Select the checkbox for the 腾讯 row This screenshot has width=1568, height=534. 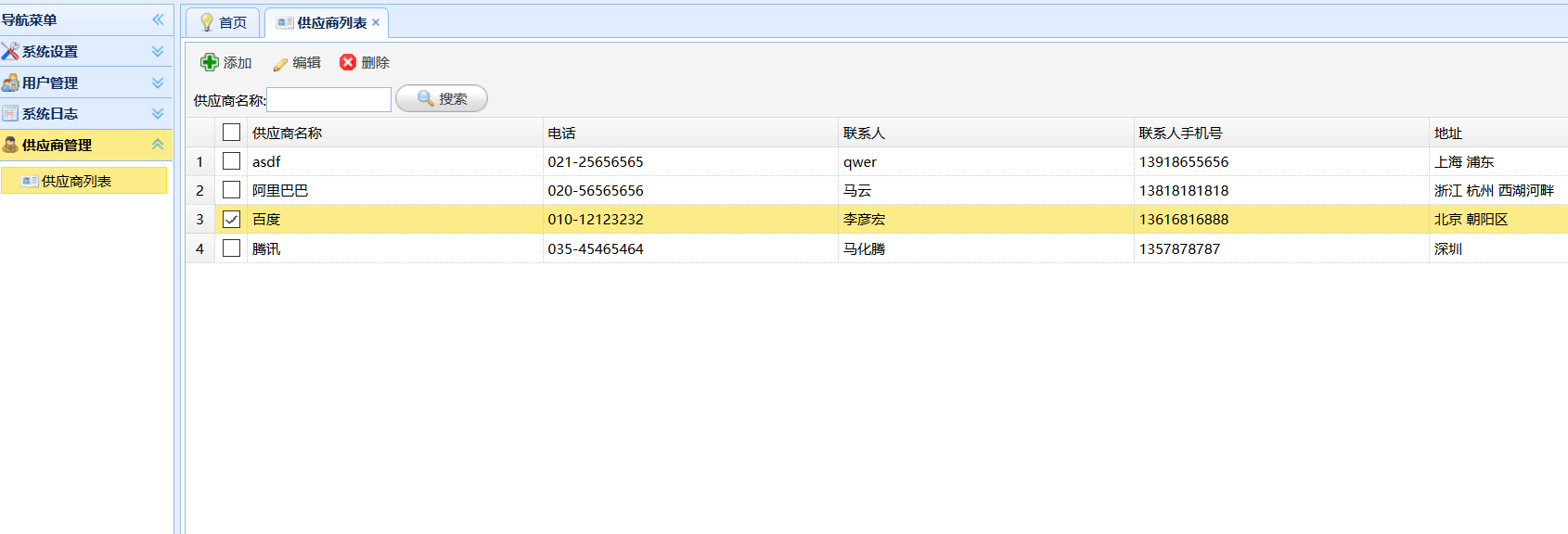click(x=231, y=248)
